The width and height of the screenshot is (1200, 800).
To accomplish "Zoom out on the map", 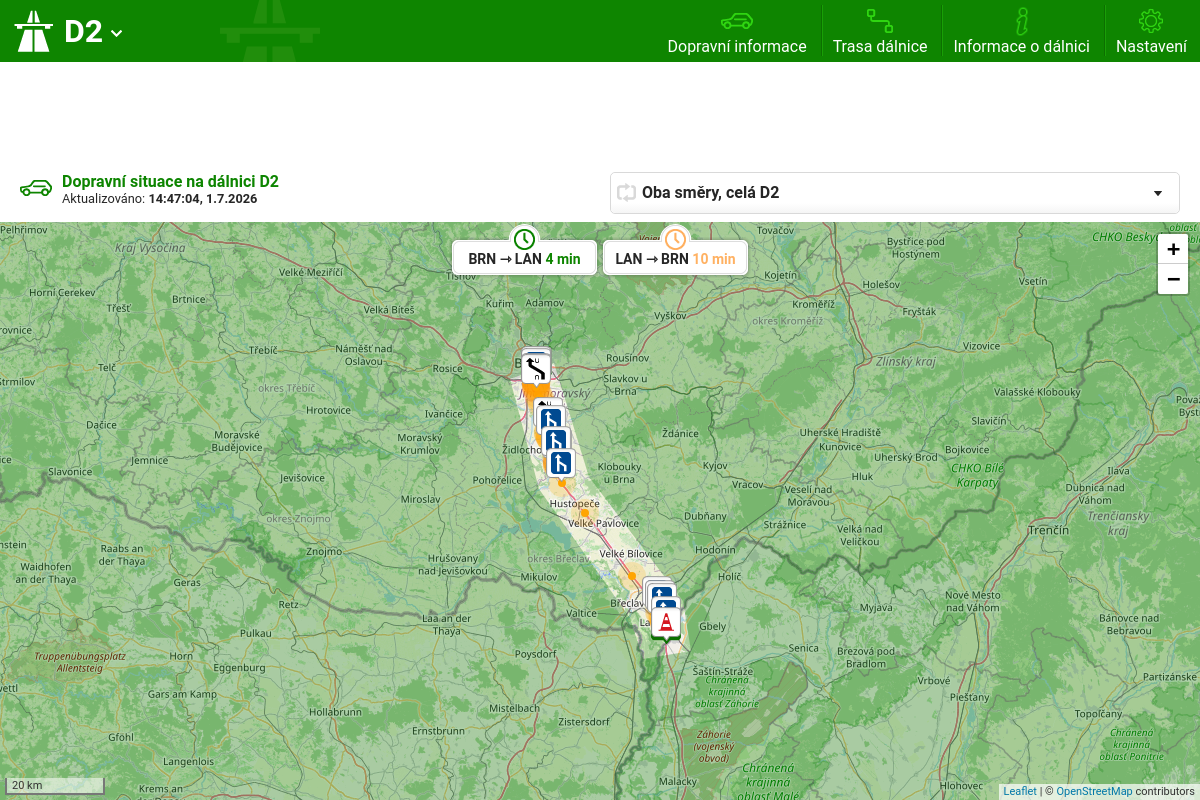I will tap(1173, 279).
